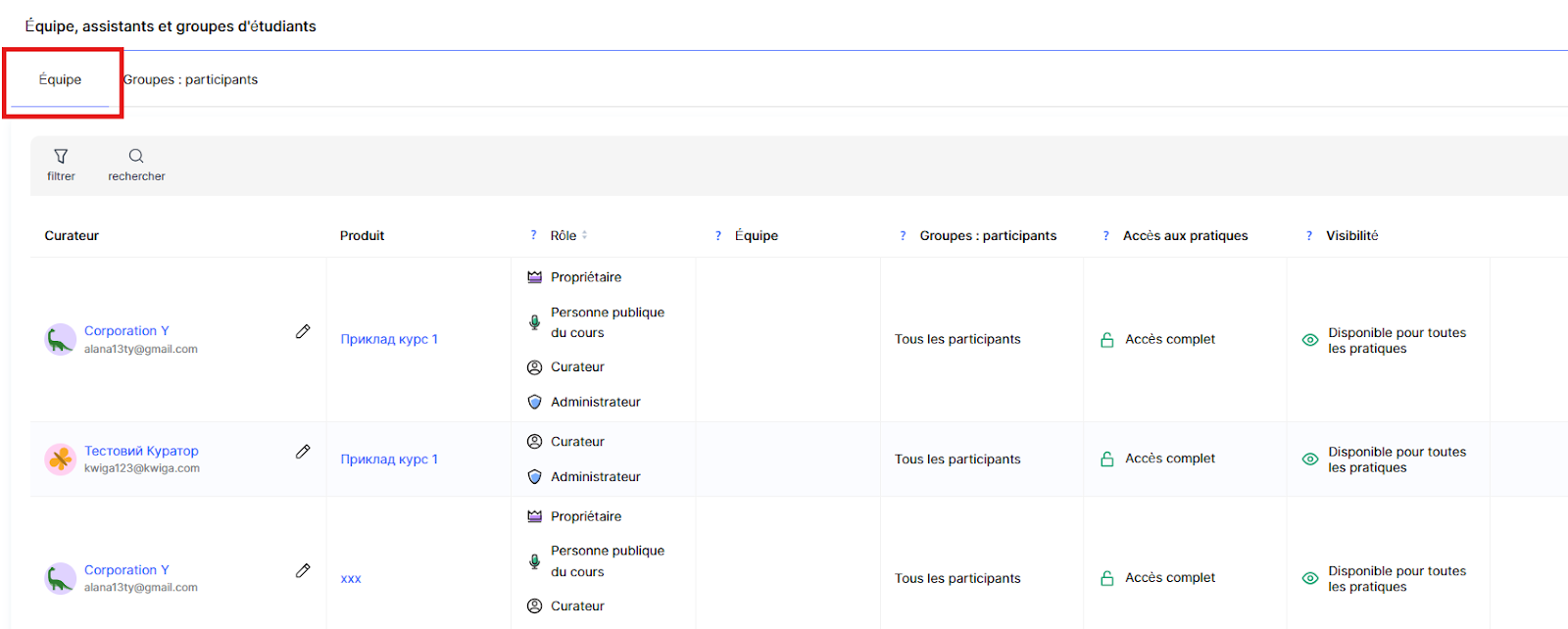The image size is (1568, 629).
Task: Open Тестовий Куратор profile link
Action: click(x=141, y=451)
